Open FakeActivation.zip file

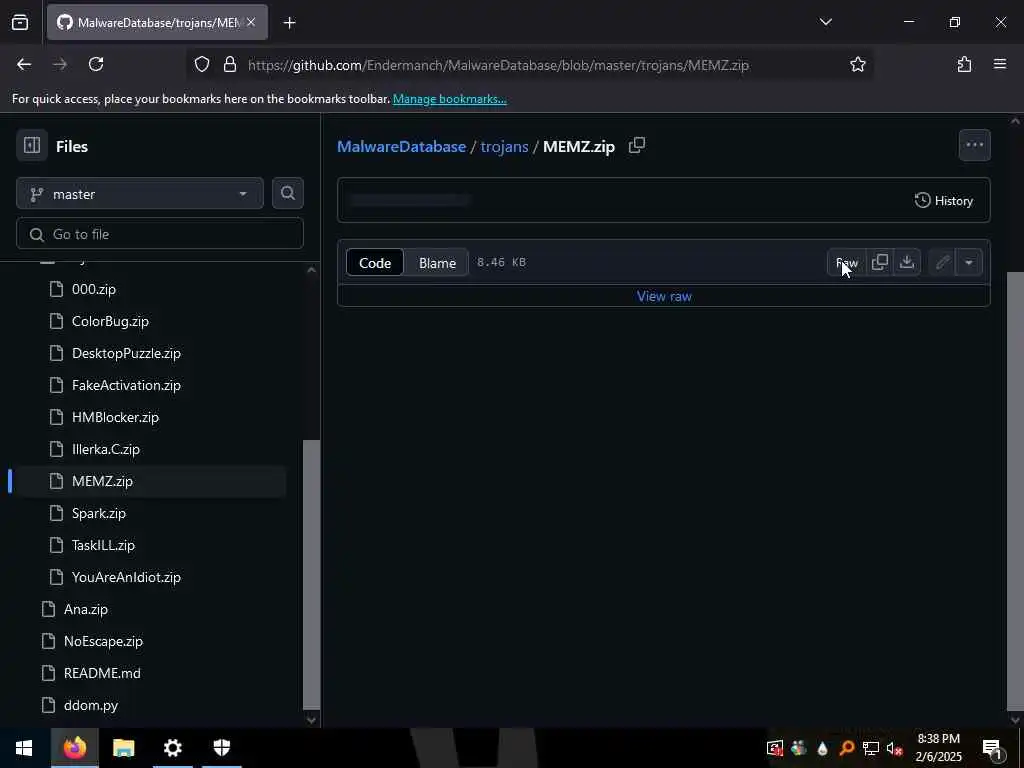pyautogui.click(x=126, y=385)
